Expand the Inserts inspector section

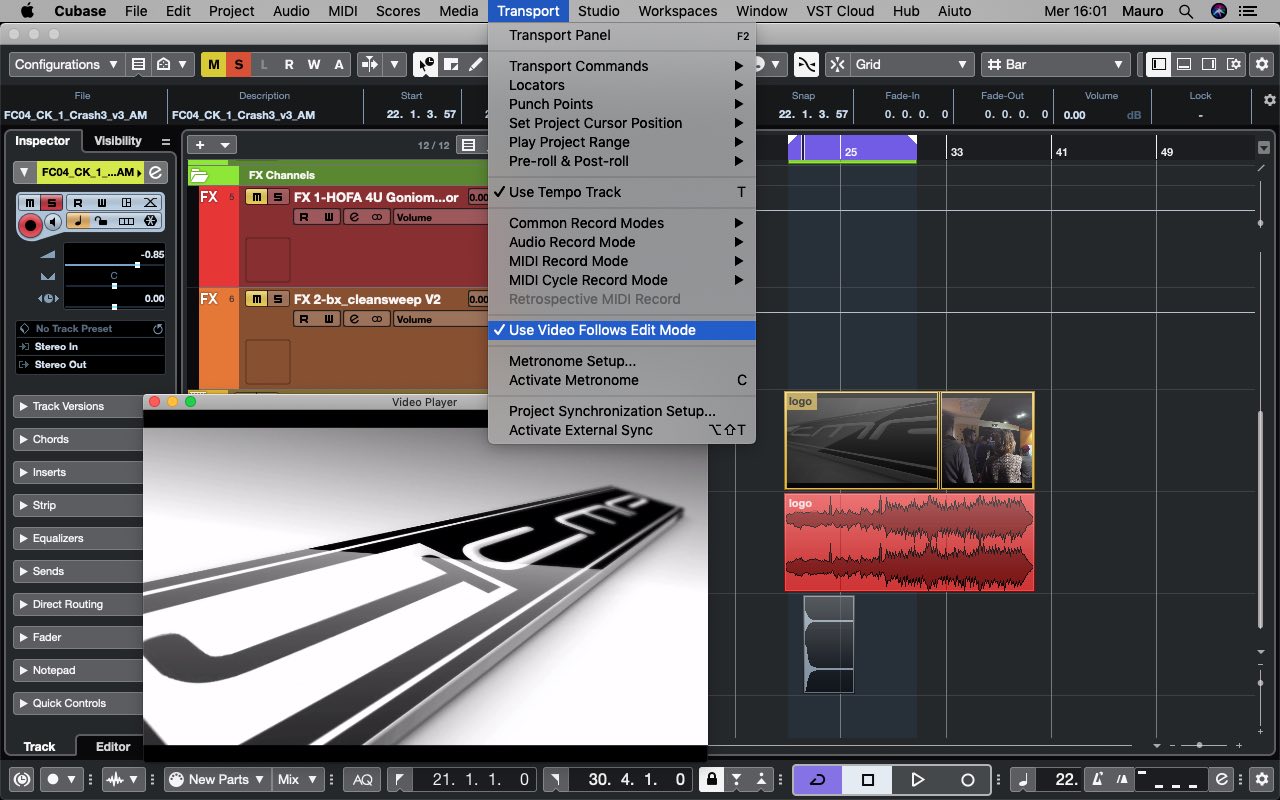[80, 472]
